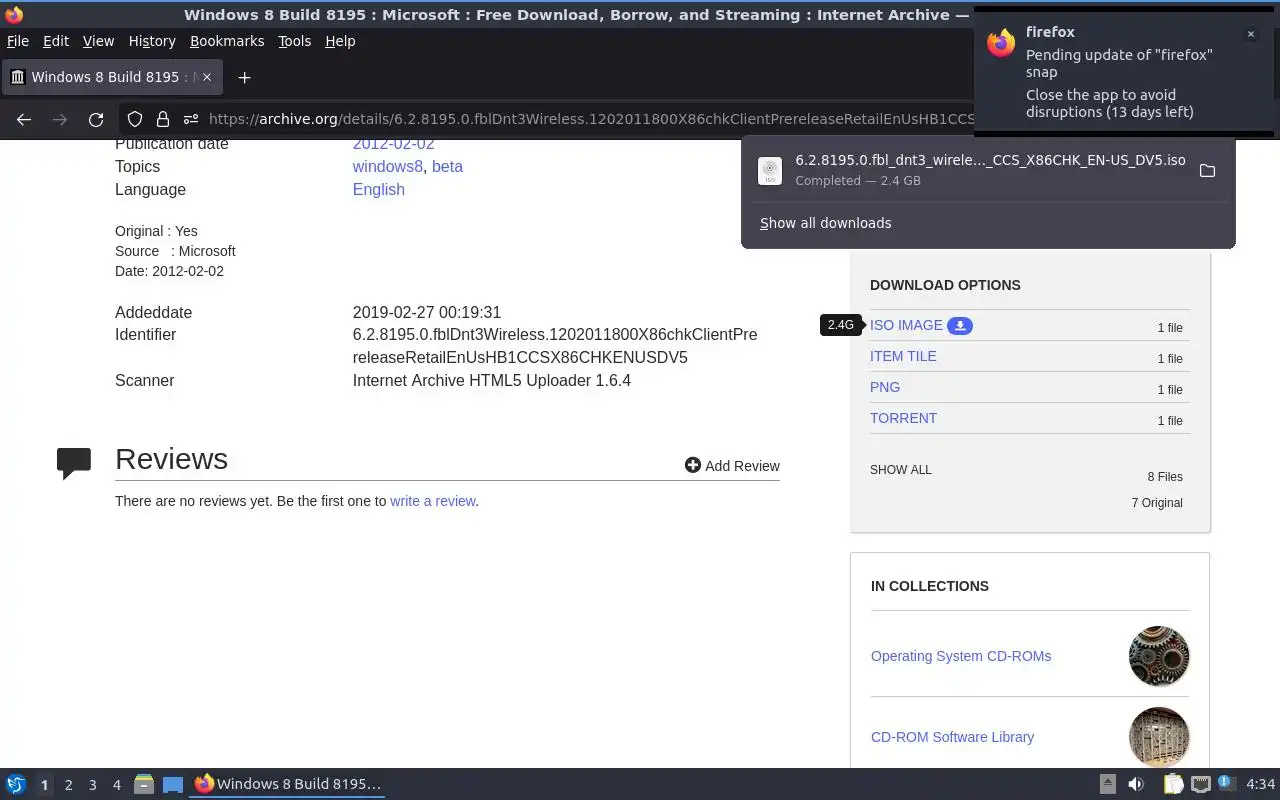Expand SHOW ALL download options
This screenshot has height=800, width=1280.
click(900, 469)
